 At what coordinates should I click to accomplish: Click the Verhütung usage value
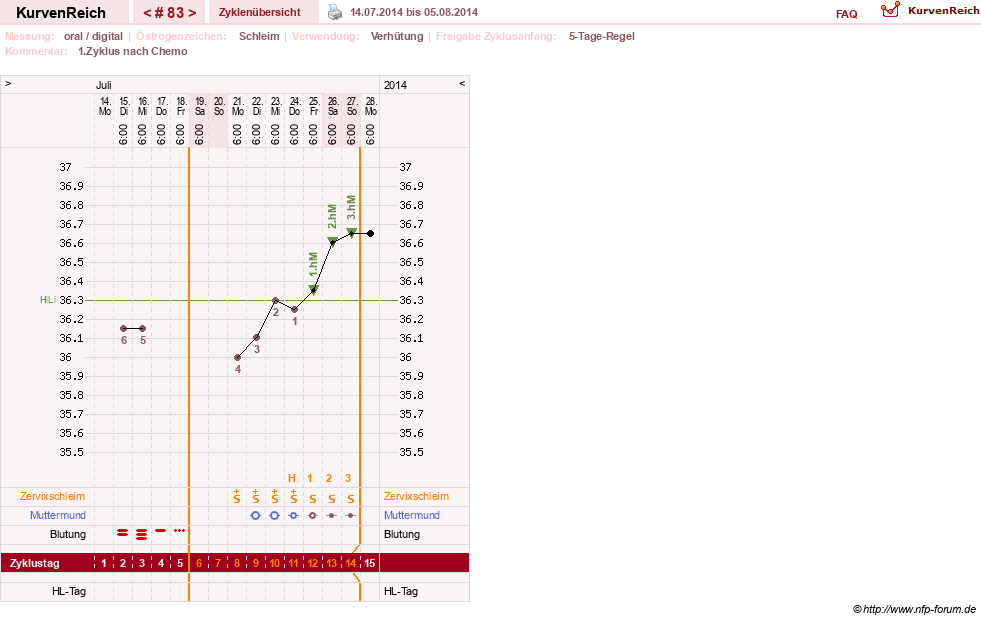pyautogui.click(x=397, y=36)
